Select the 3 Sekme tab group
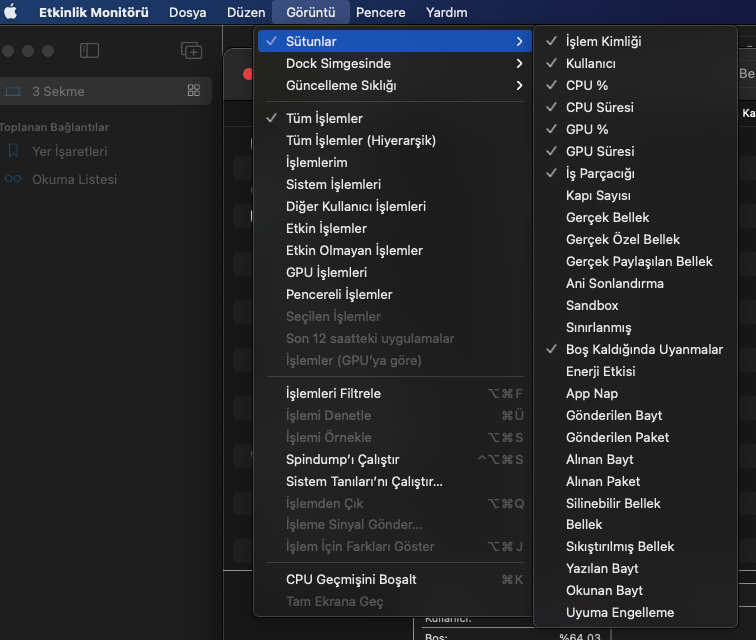The height and width of the screenshot is (640, 756). [106, 91]
